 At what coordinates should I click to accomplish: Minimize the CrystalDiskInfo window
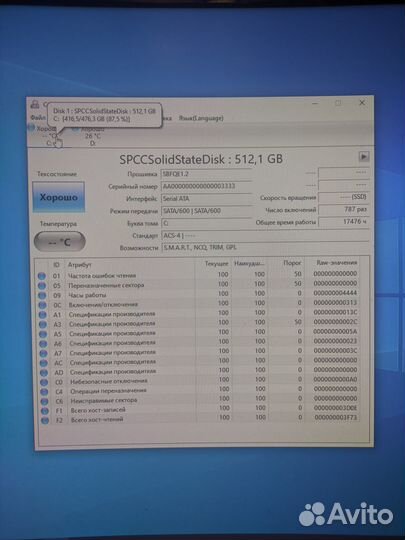(315, 103)
